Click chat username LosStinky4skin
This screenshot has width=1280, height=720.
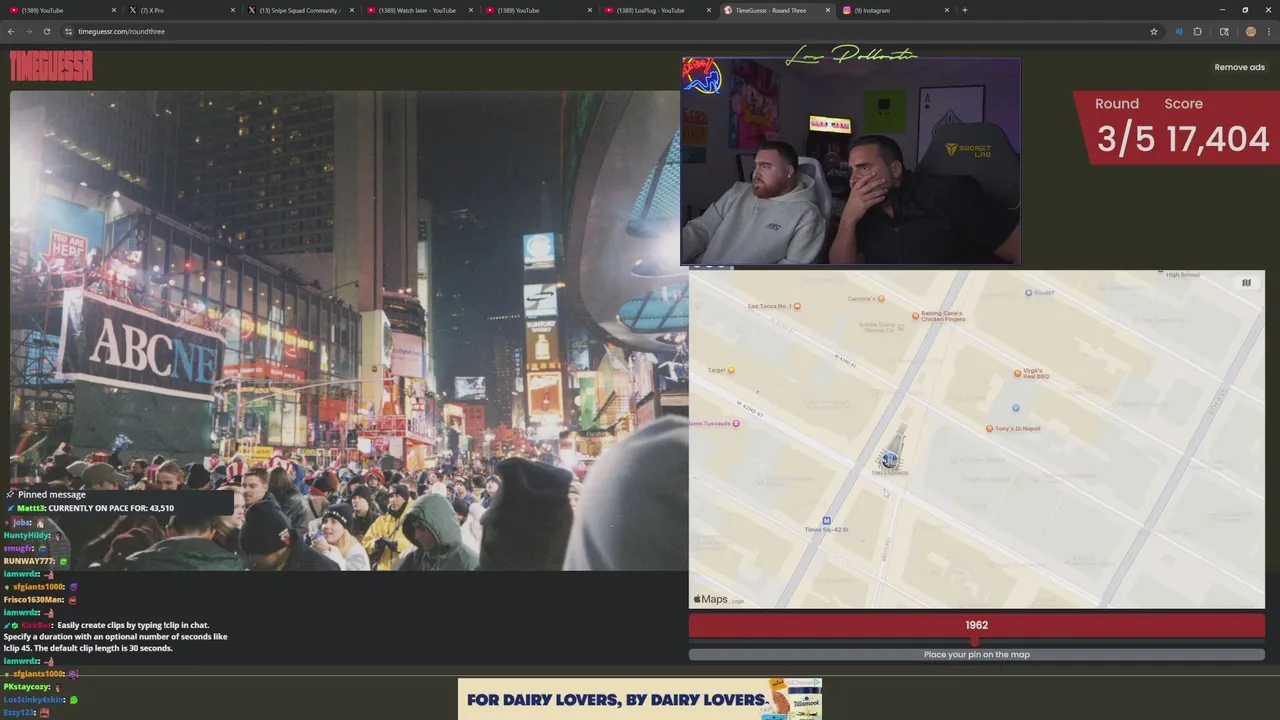(x=34, y=700)
